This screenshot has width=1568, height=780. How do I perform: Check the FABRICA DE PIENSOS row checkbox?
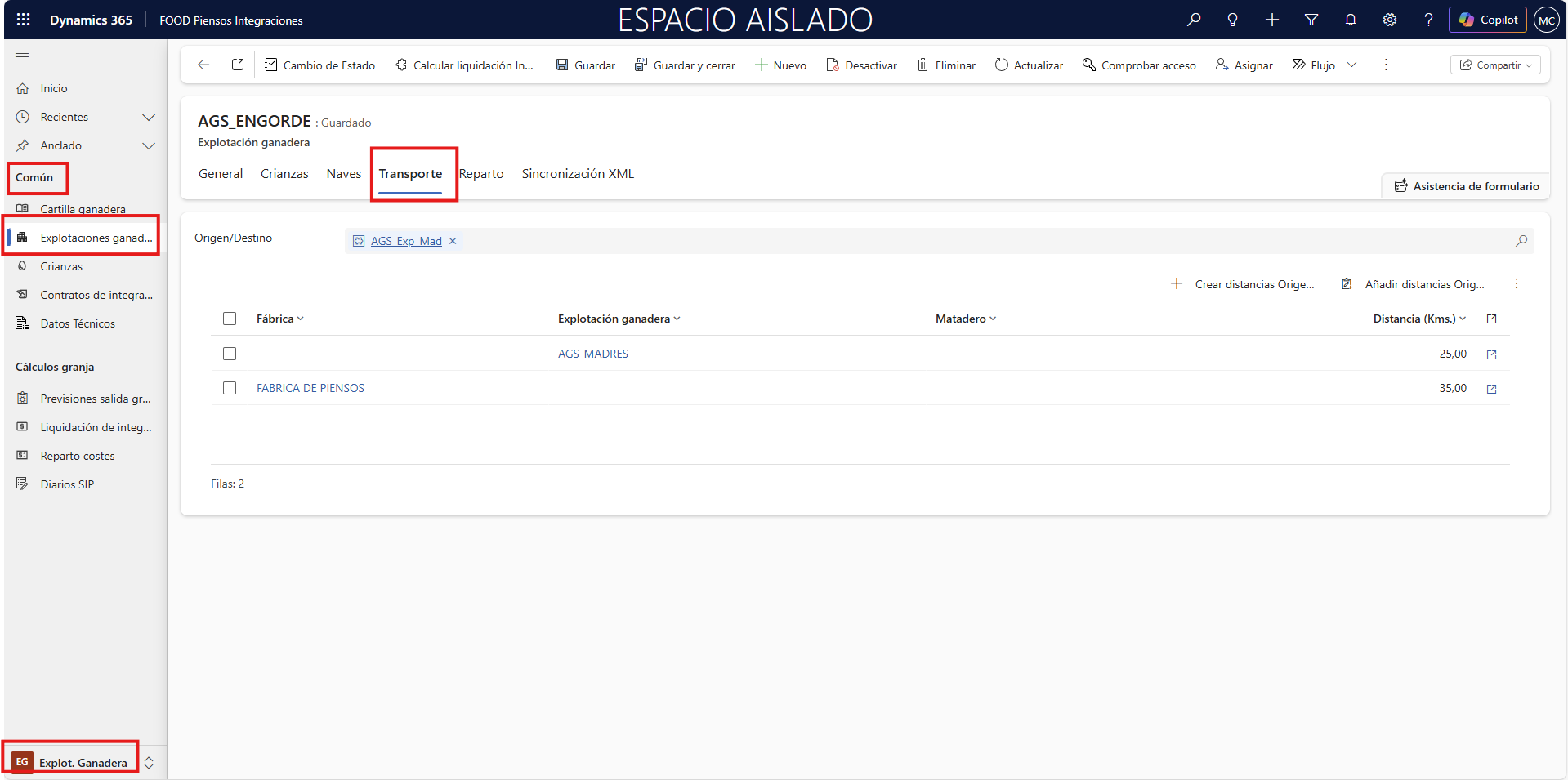[230, 388]
